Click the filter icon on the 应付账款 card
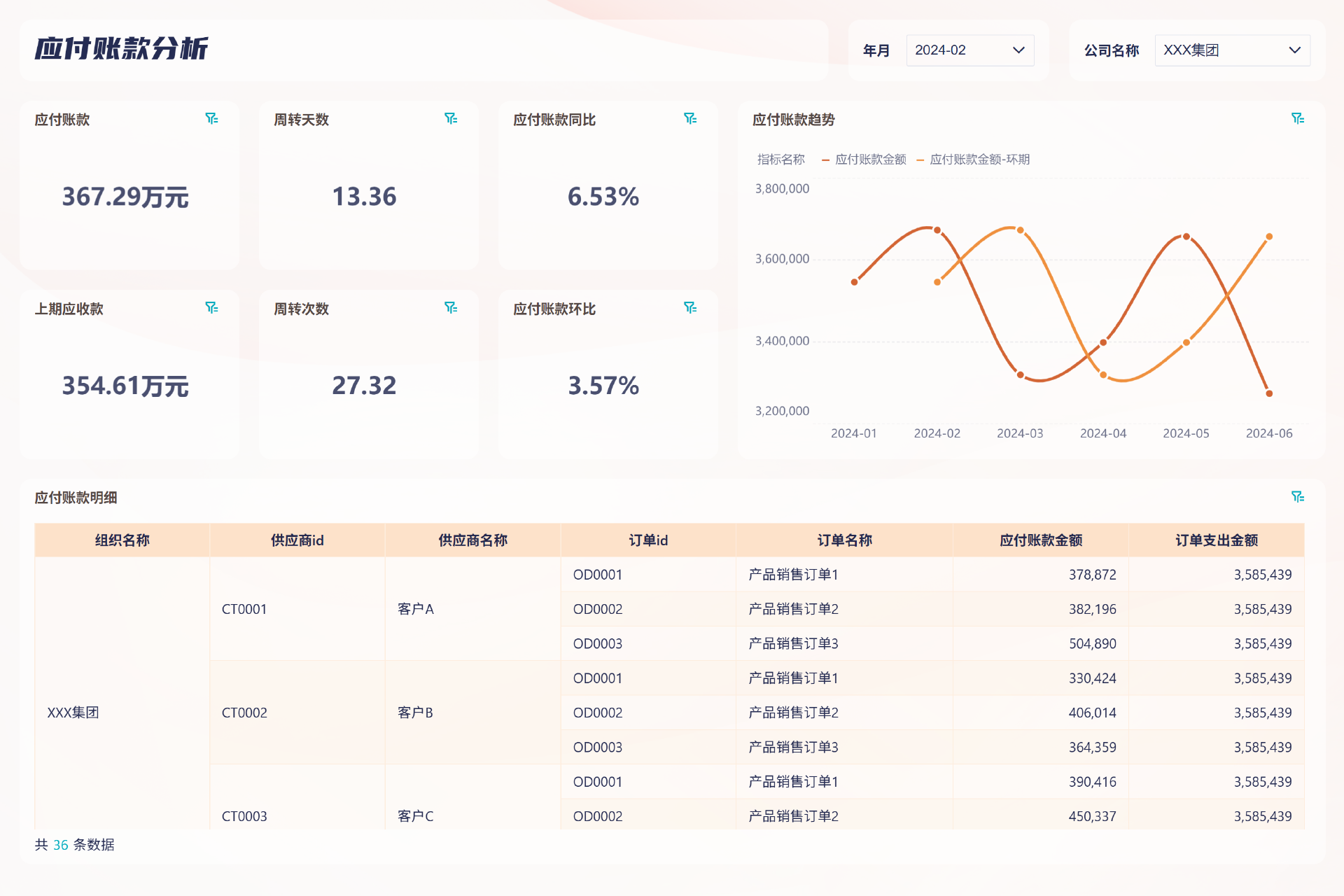 212,119
